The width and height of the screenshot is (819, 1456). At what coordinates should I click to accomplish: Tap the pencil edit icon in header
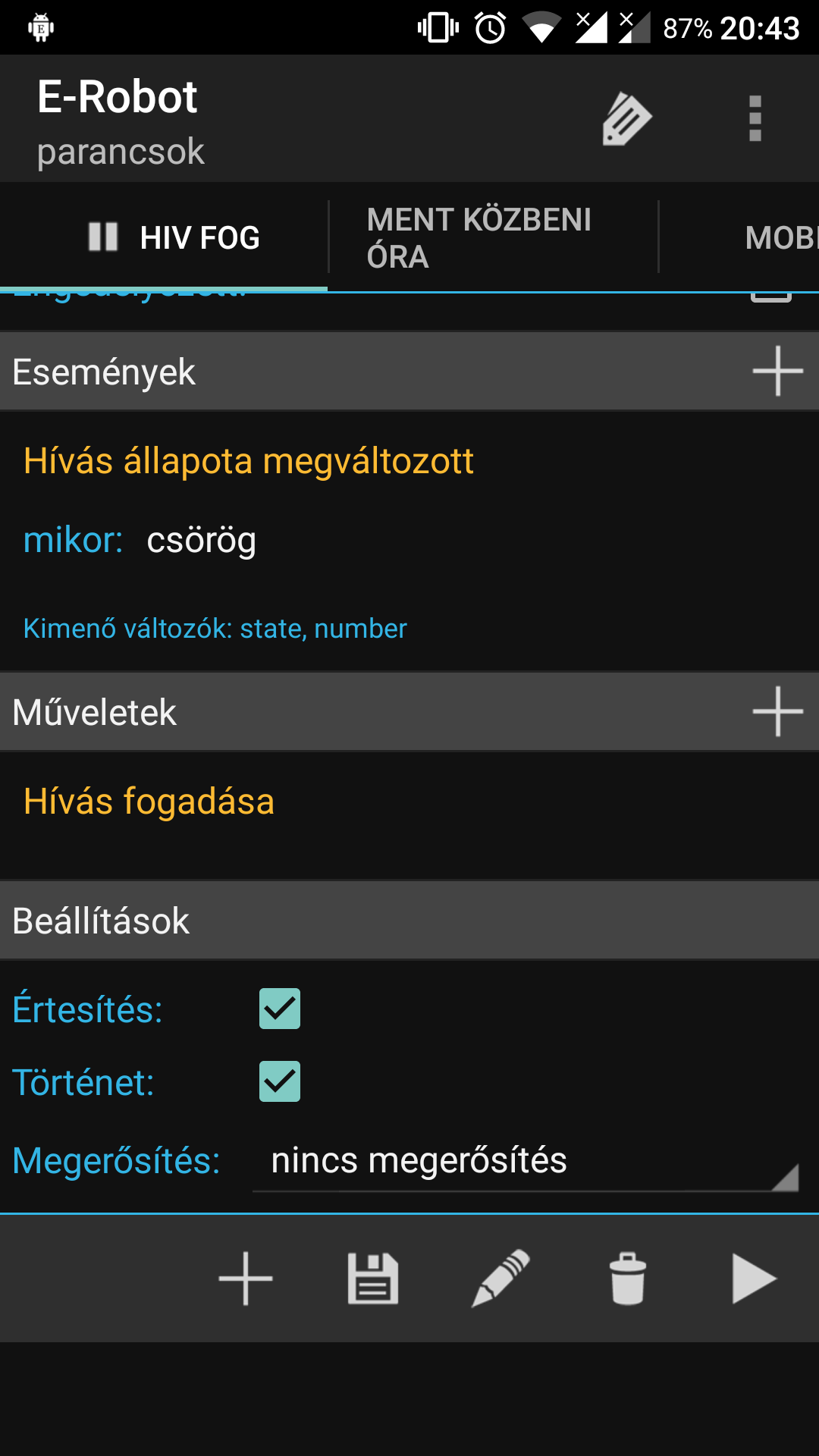pos(626,119)
